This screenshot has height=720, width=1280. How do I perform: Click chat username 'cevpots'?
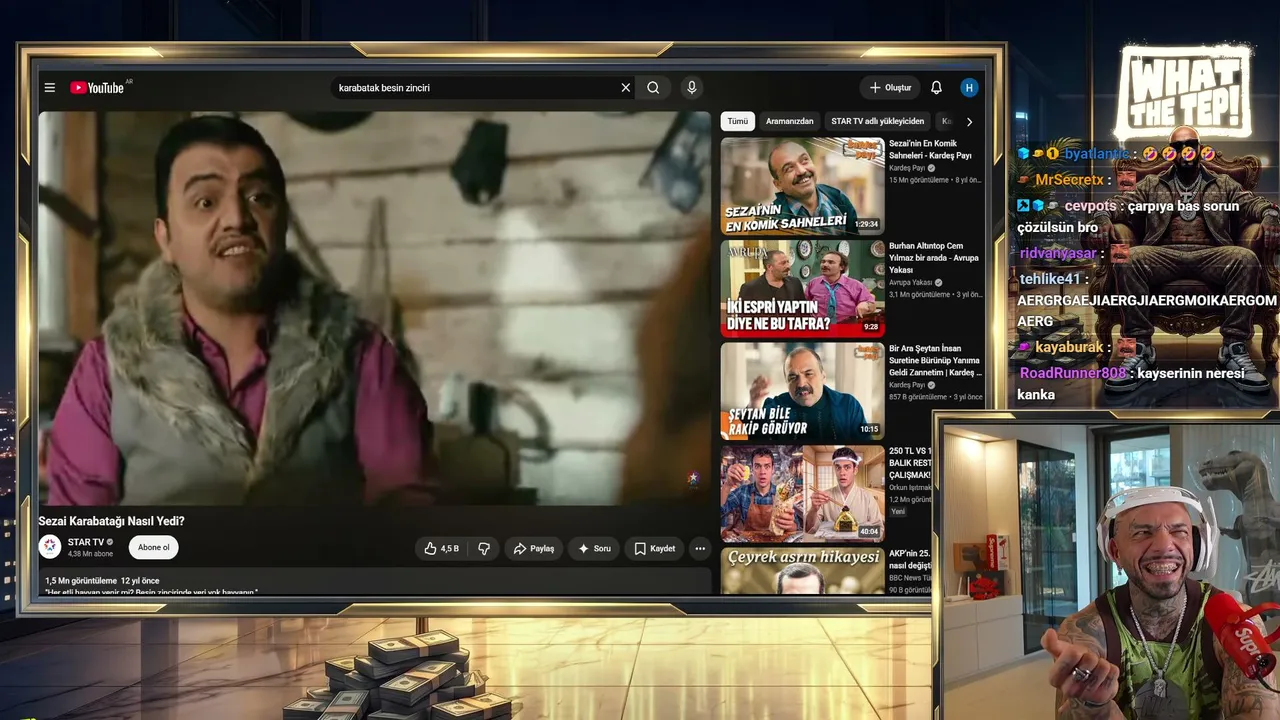1090,206
